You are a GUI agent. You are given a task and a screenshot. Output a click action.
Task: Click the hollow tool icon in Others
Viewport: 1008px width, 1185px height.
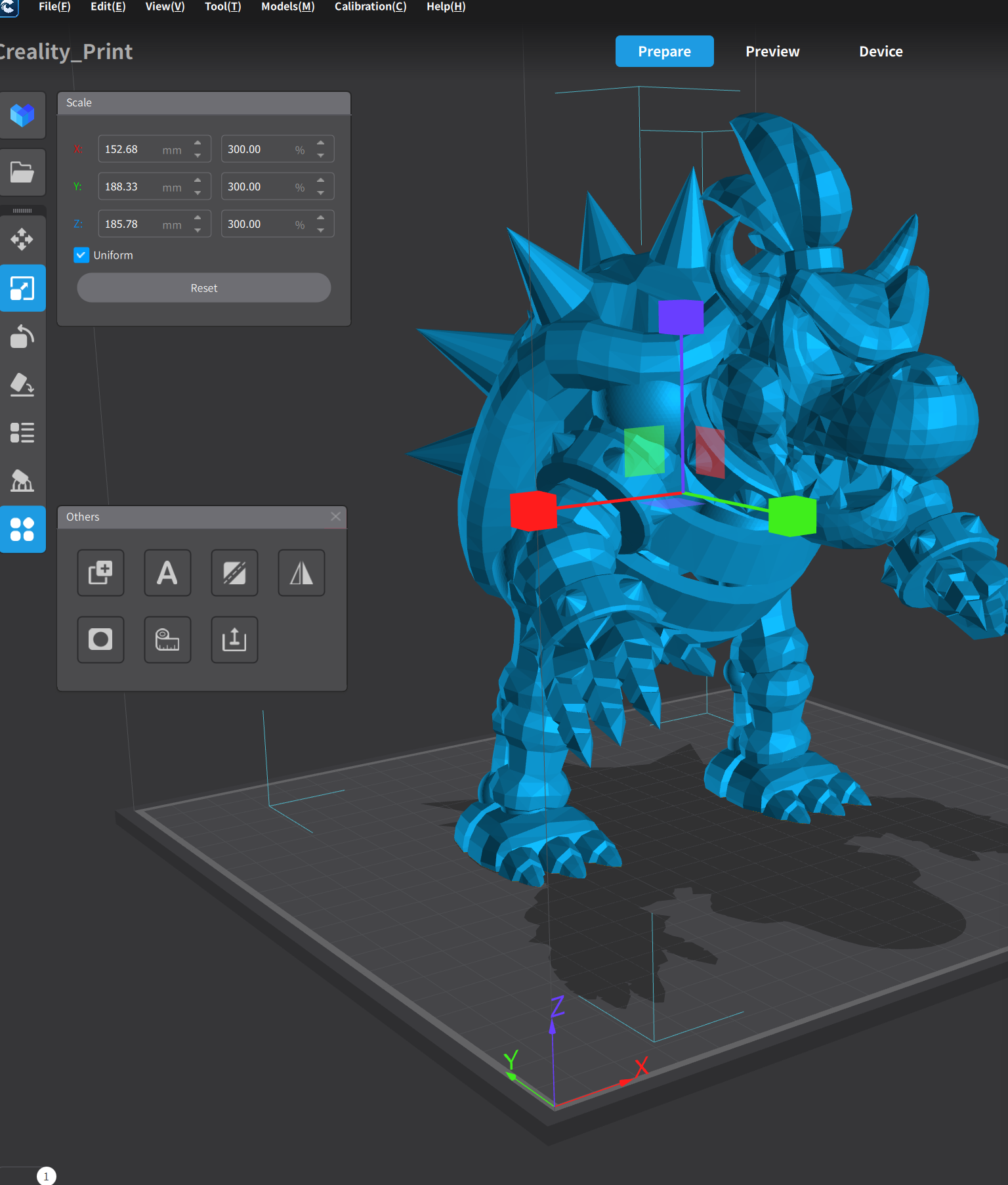coord(100,639)
